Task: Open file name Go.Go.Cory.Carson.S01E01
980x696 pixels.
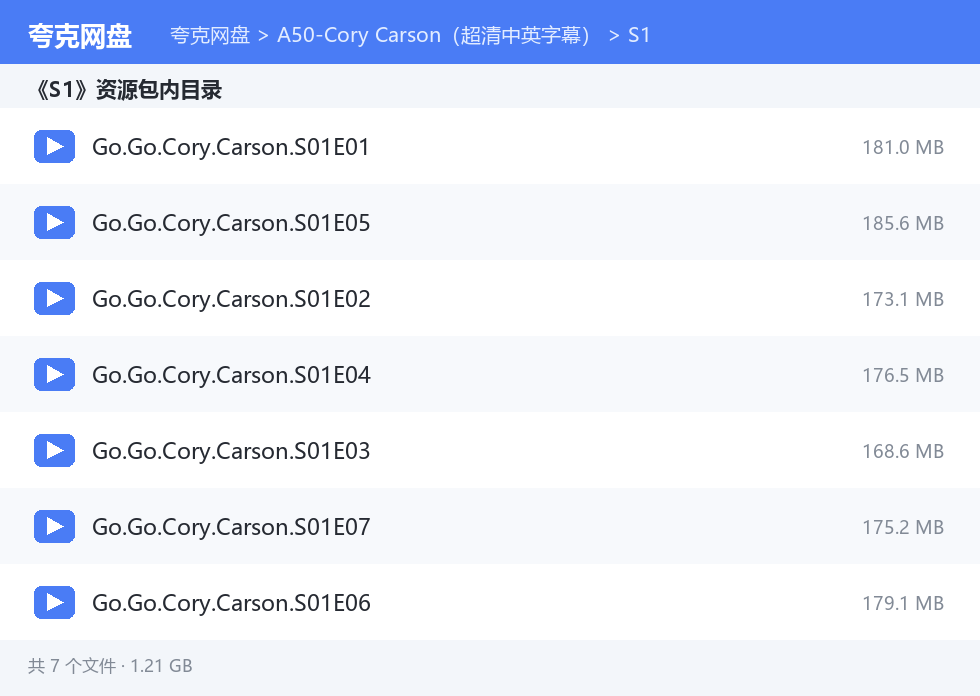Action: pyautogui.click(x=231, y=147)
